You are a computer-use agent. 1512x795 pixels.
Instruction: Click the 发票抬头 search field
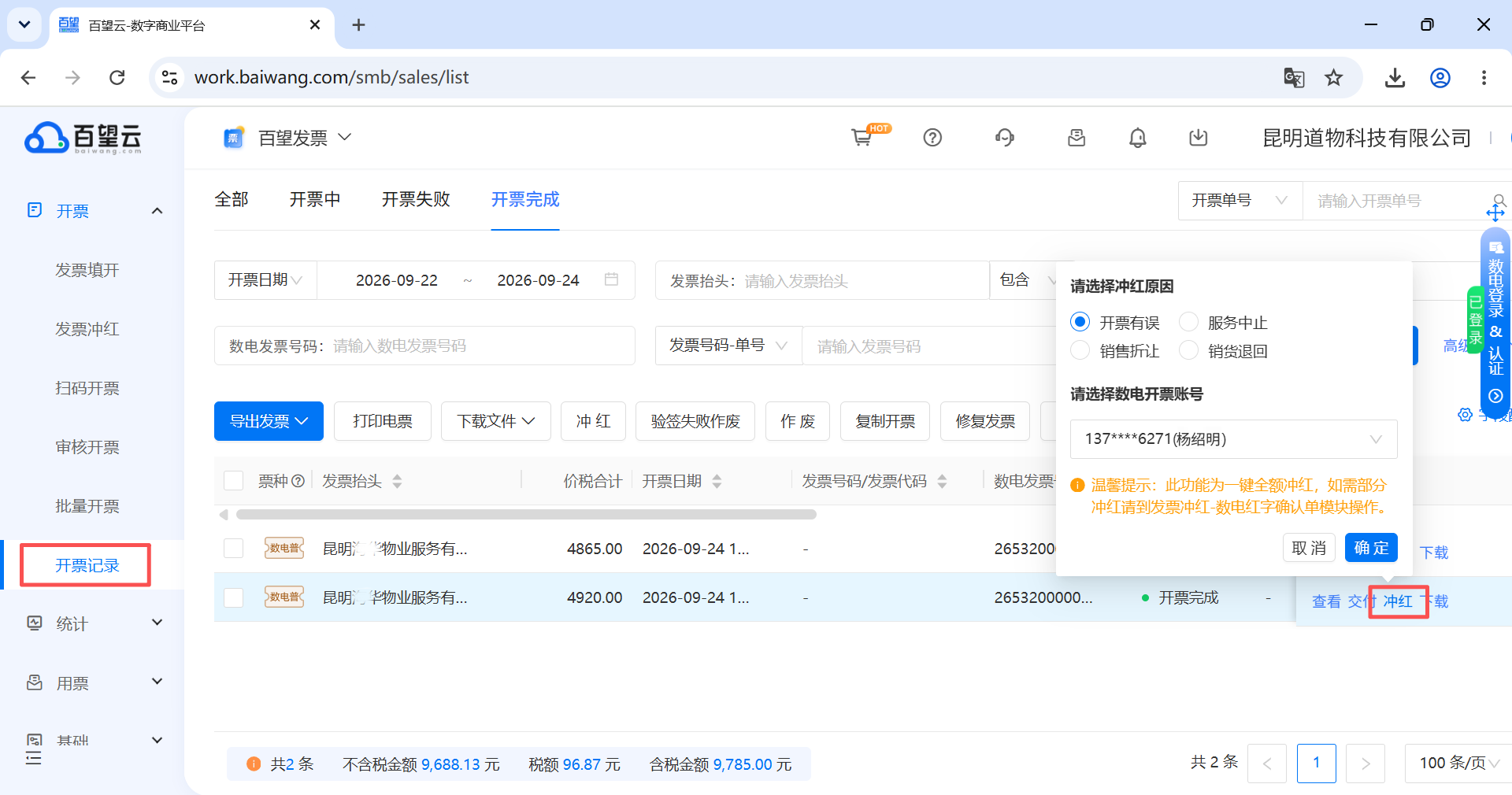(822, 281)
